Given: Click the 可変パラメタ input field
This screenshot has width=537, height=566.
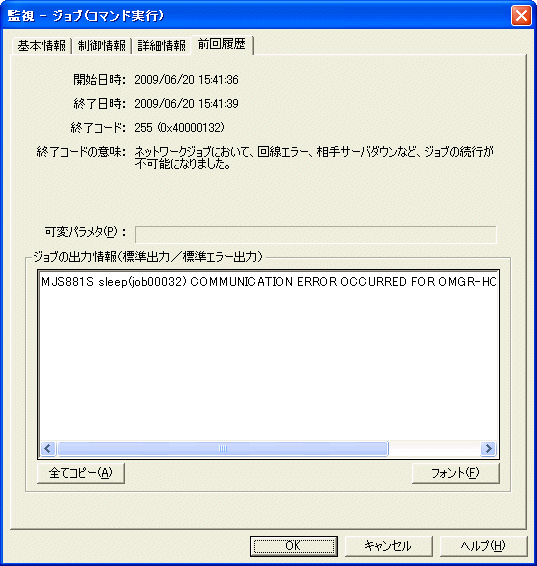Looking at the screenshot, I should pos(316,235).
